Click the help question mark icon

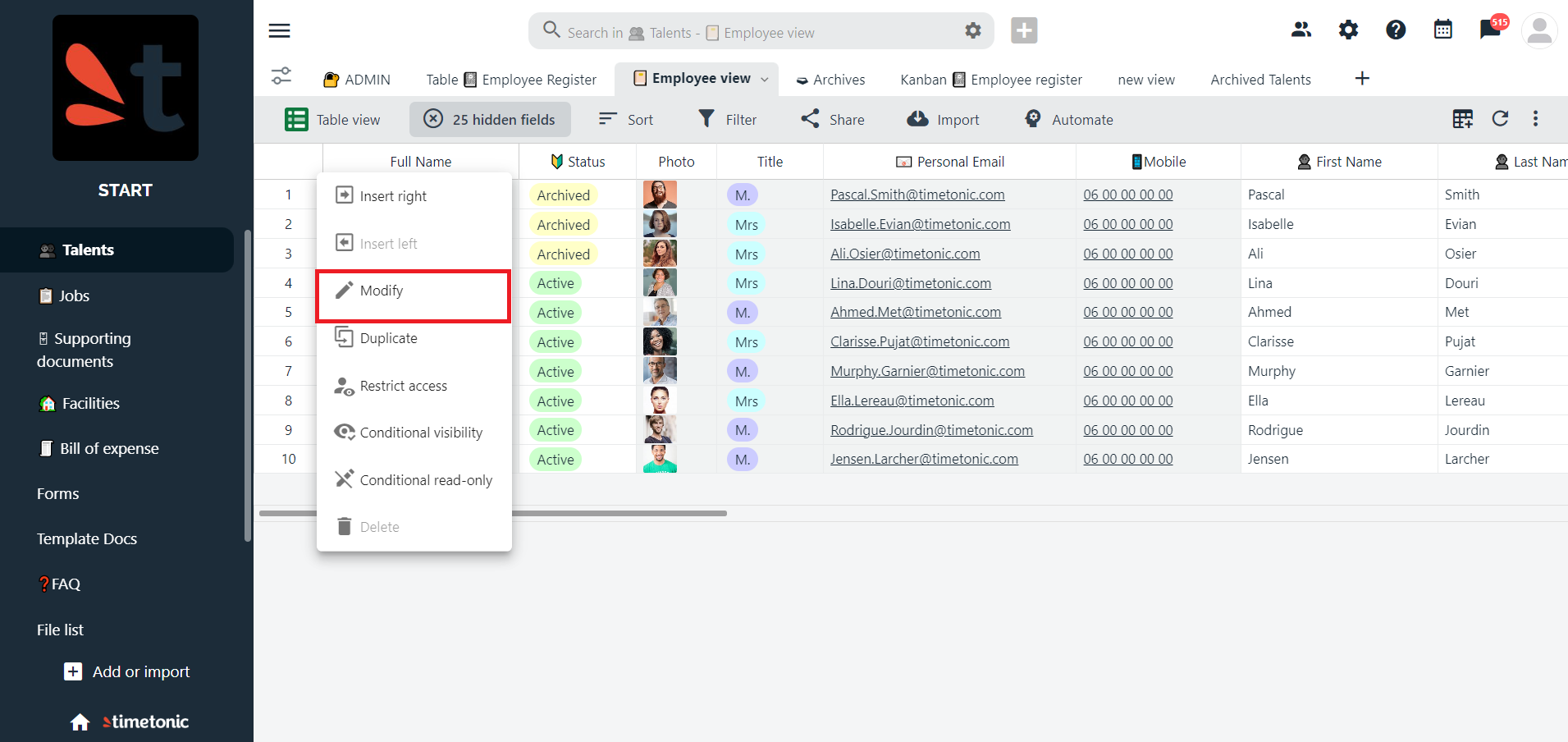click(1396, 30)
